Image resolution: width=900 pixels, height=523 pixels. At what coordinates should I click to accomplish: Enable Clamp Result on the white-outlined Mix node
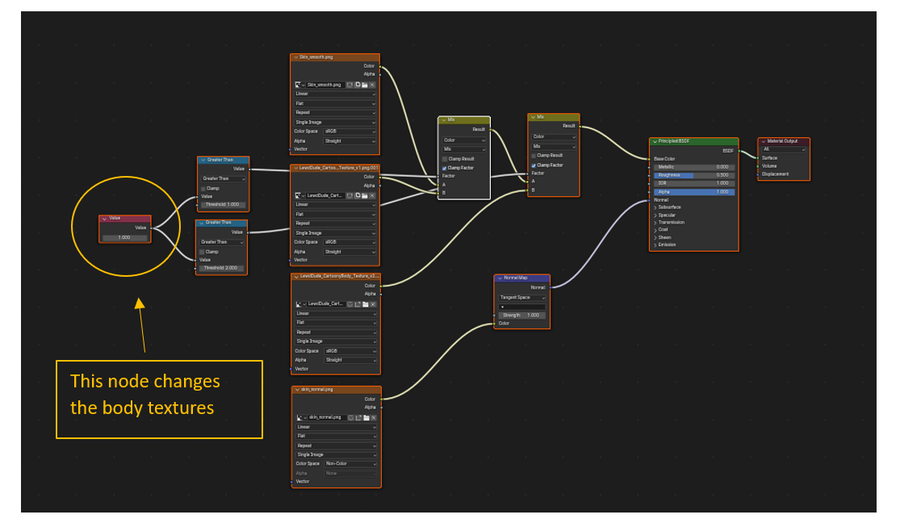[x=445, y=159]
